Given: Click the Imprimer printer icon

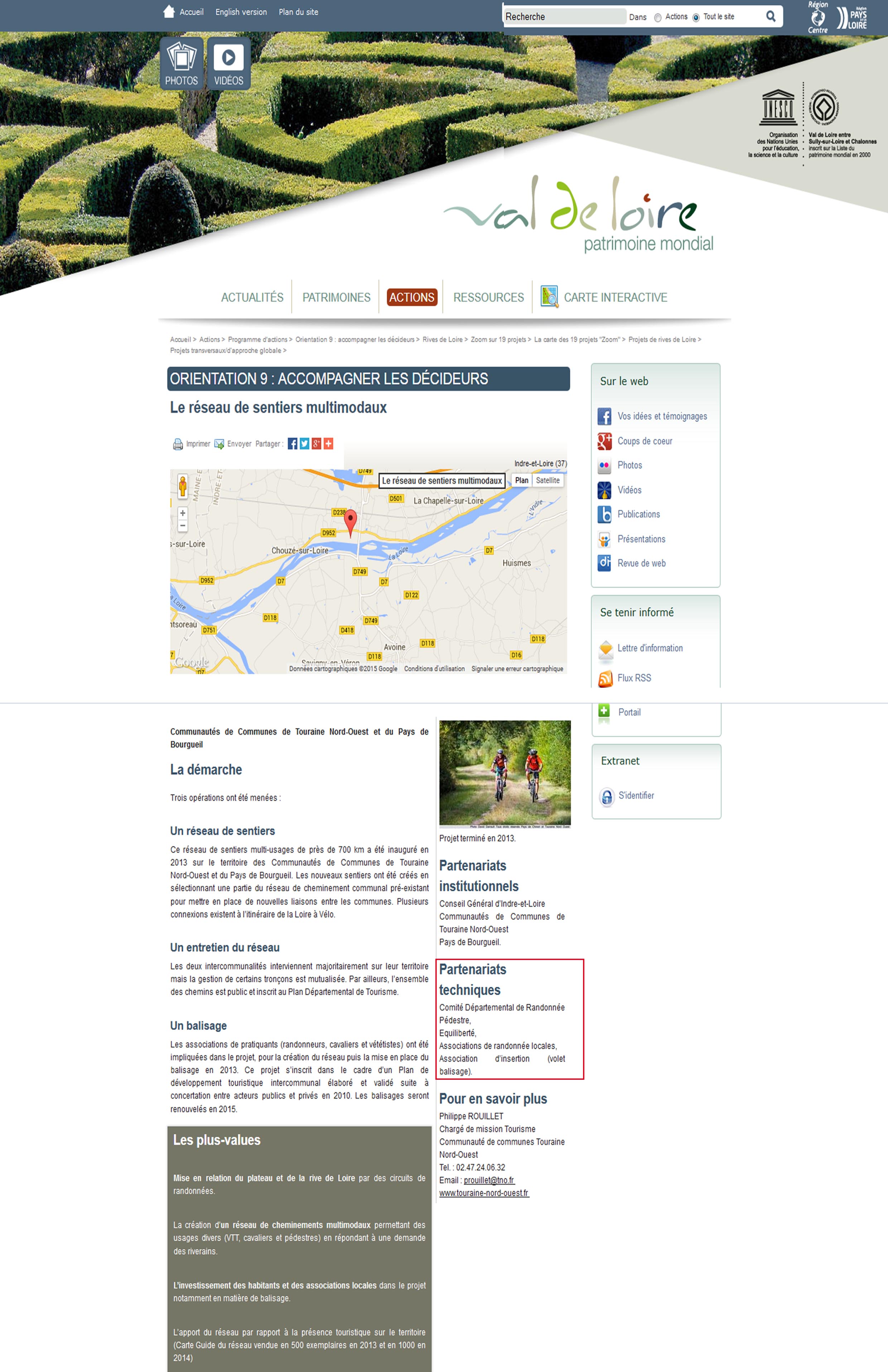Looking at the screenshot, I should [x=178, y=444].
